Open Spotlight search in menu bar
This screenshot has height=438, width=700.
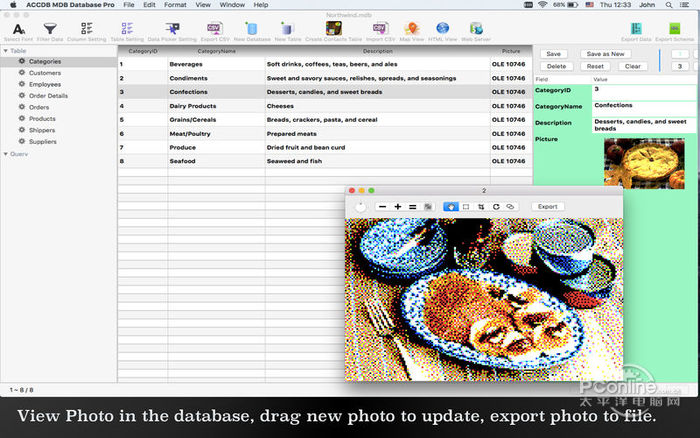(x=668, y=5)
